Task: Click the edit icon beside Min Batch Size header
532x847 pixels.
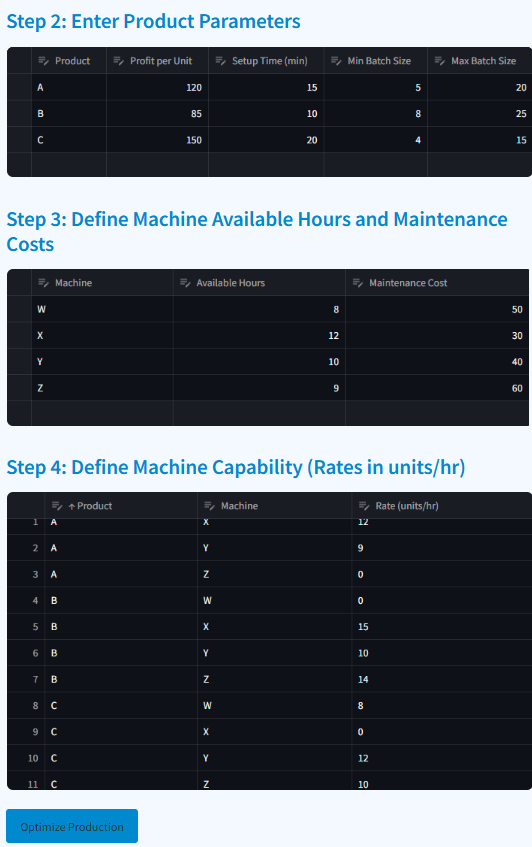Action: click(x=336, y=61)
